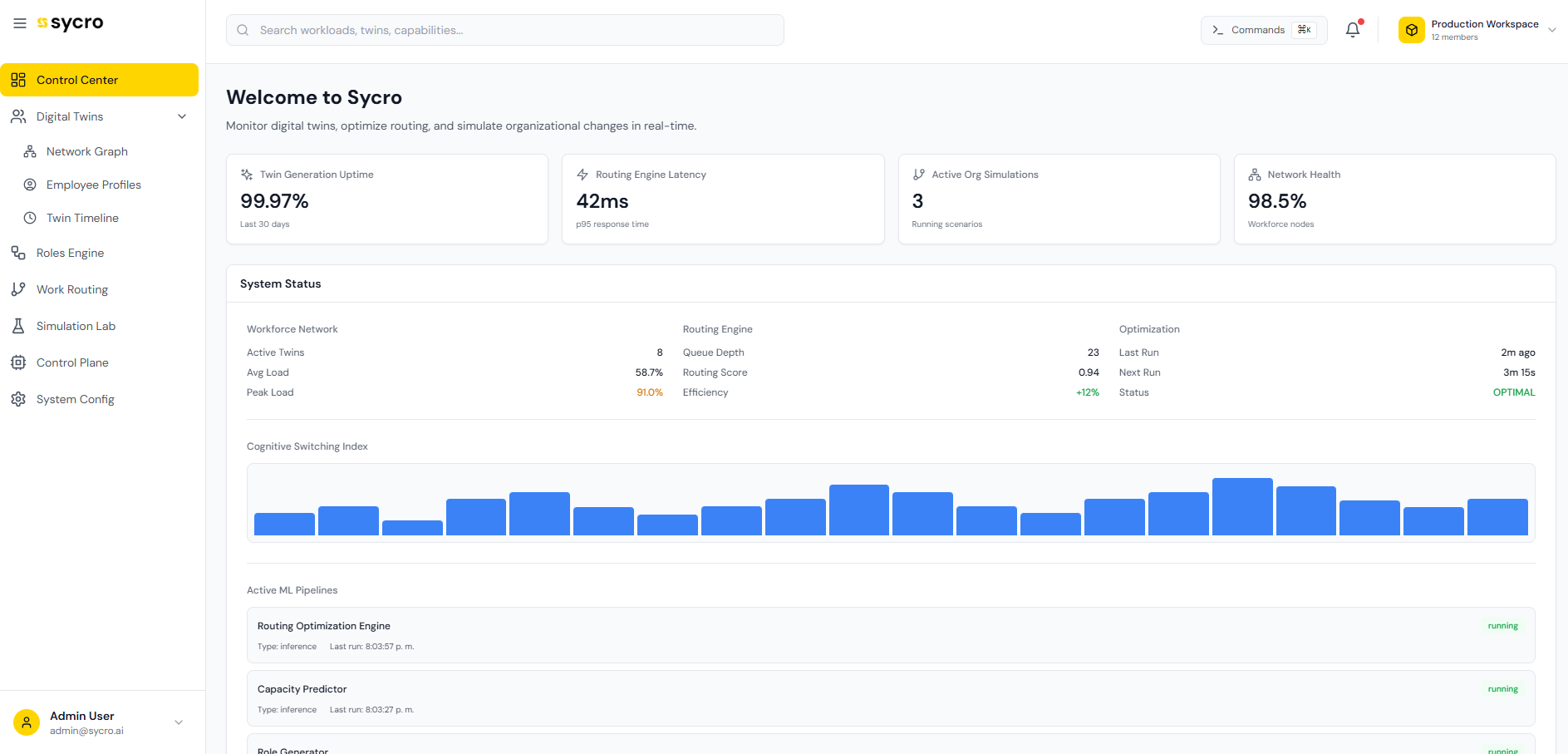Image resolution: width=1568 pixels, height=754 pixels.
Task: Select the Roles Engine icon
Action: (x=19, y=252)
